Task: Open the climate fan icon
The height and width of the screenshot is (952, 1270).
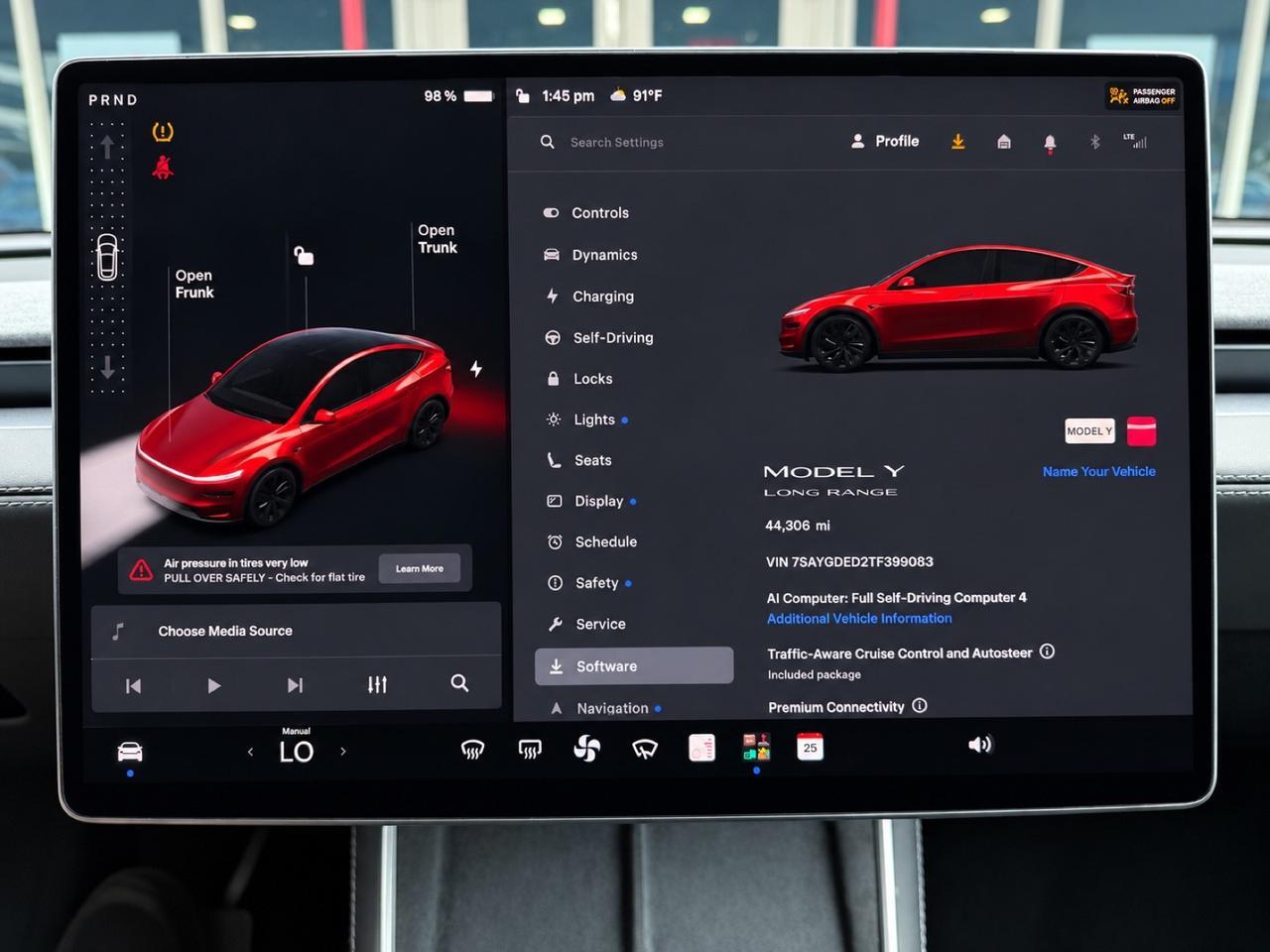Action: pyautogui.click(x=587, y=748)
